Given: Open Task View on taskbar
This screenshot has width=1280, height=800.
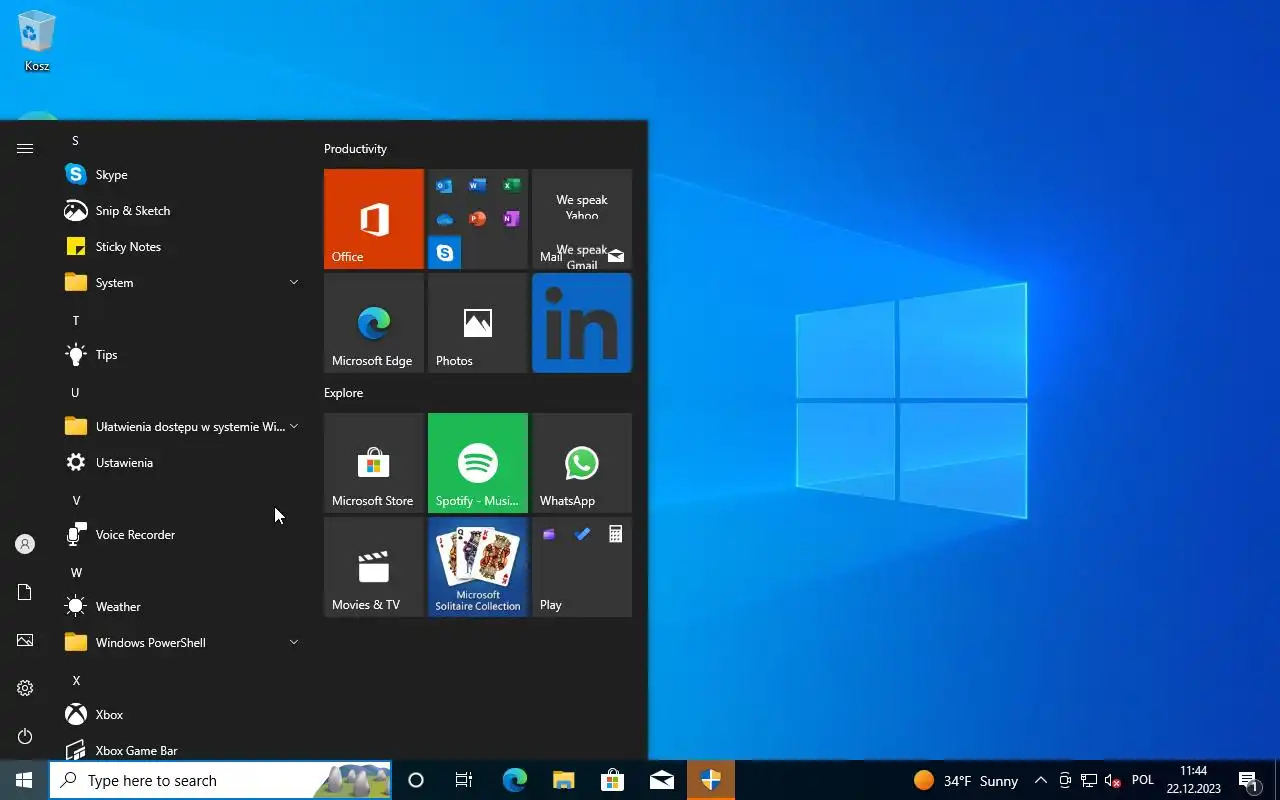Looking at the screenshot, I should pos(464,780).
